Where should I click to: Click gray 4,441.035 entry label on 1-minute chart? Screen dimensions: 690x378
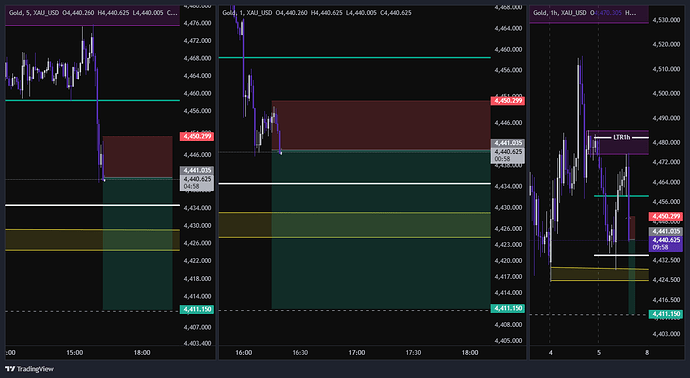(507, 143)
